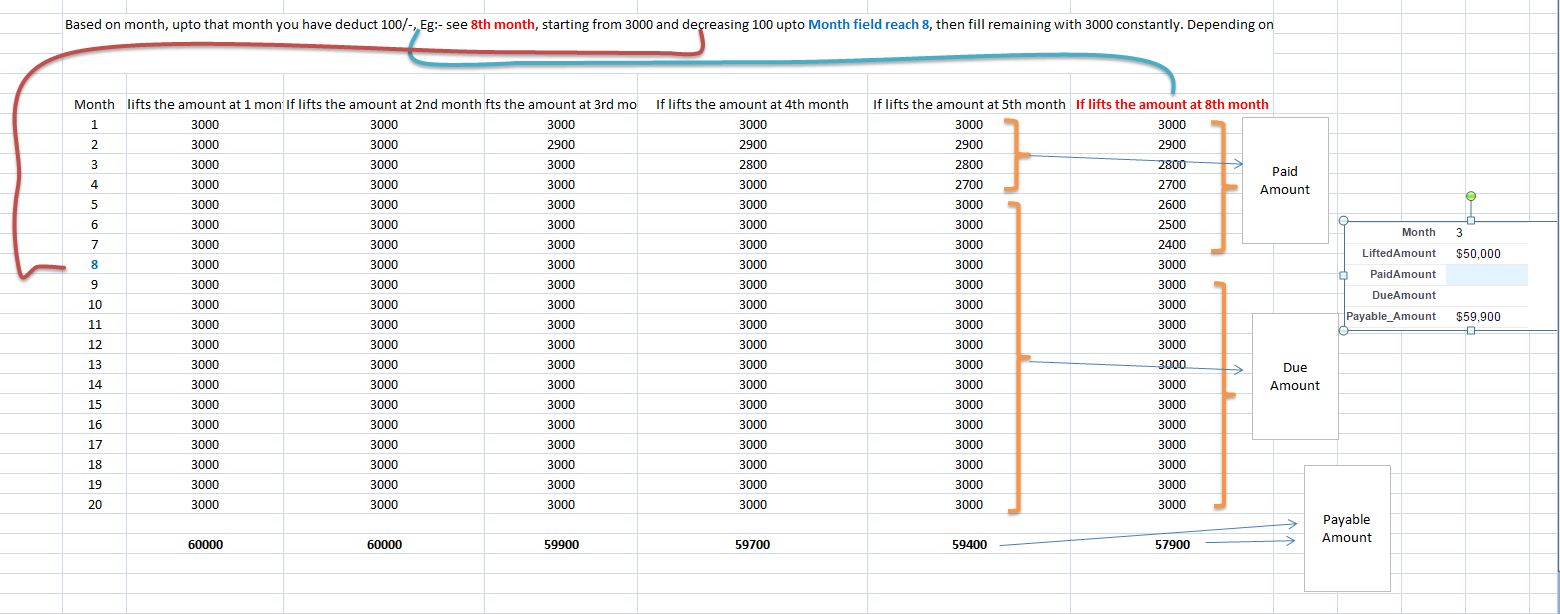Select the 60000 total under the 1 month column

tap(205, 545)
